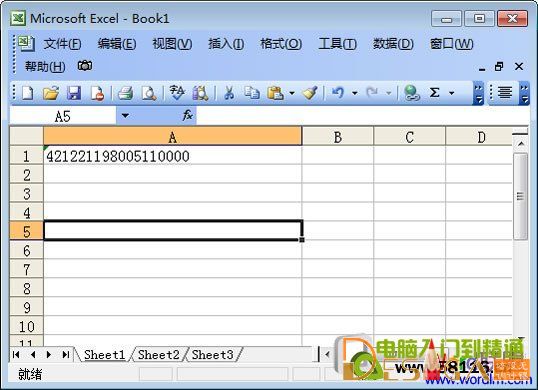
Task: Select cell containing 421221198005110000
Action: [173, 156]
